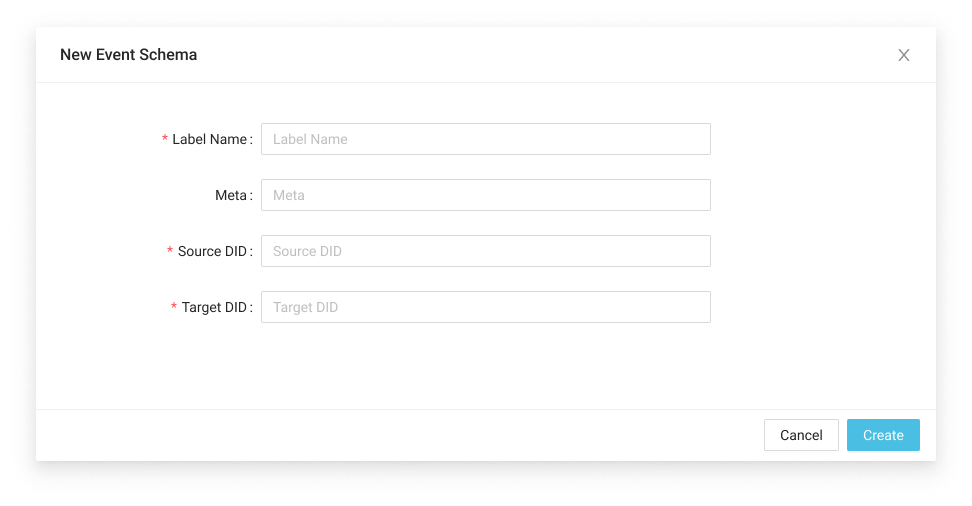Click blank space right of the Meta field
The image size is (972, 506).
click(x=820, y=195)
